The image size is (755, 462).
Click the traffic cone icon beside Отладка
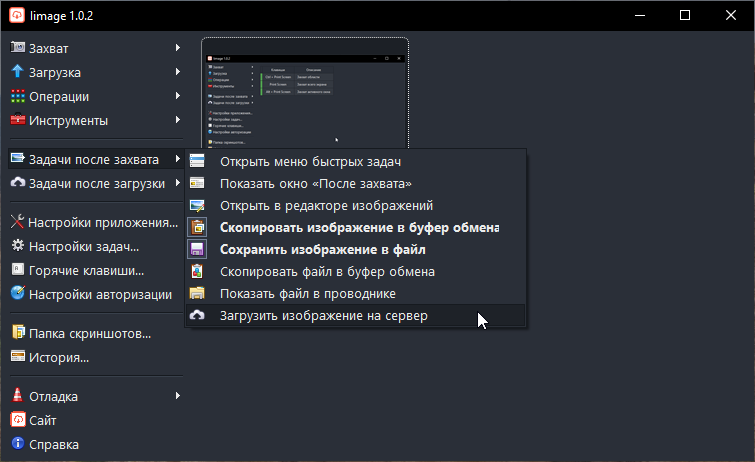18,395
